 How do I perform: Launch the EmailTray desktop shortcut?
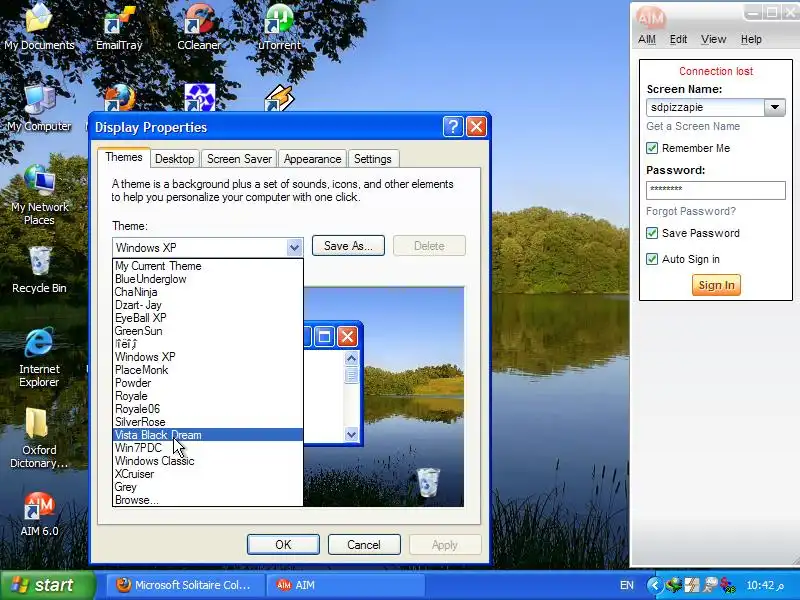(119, 28)
